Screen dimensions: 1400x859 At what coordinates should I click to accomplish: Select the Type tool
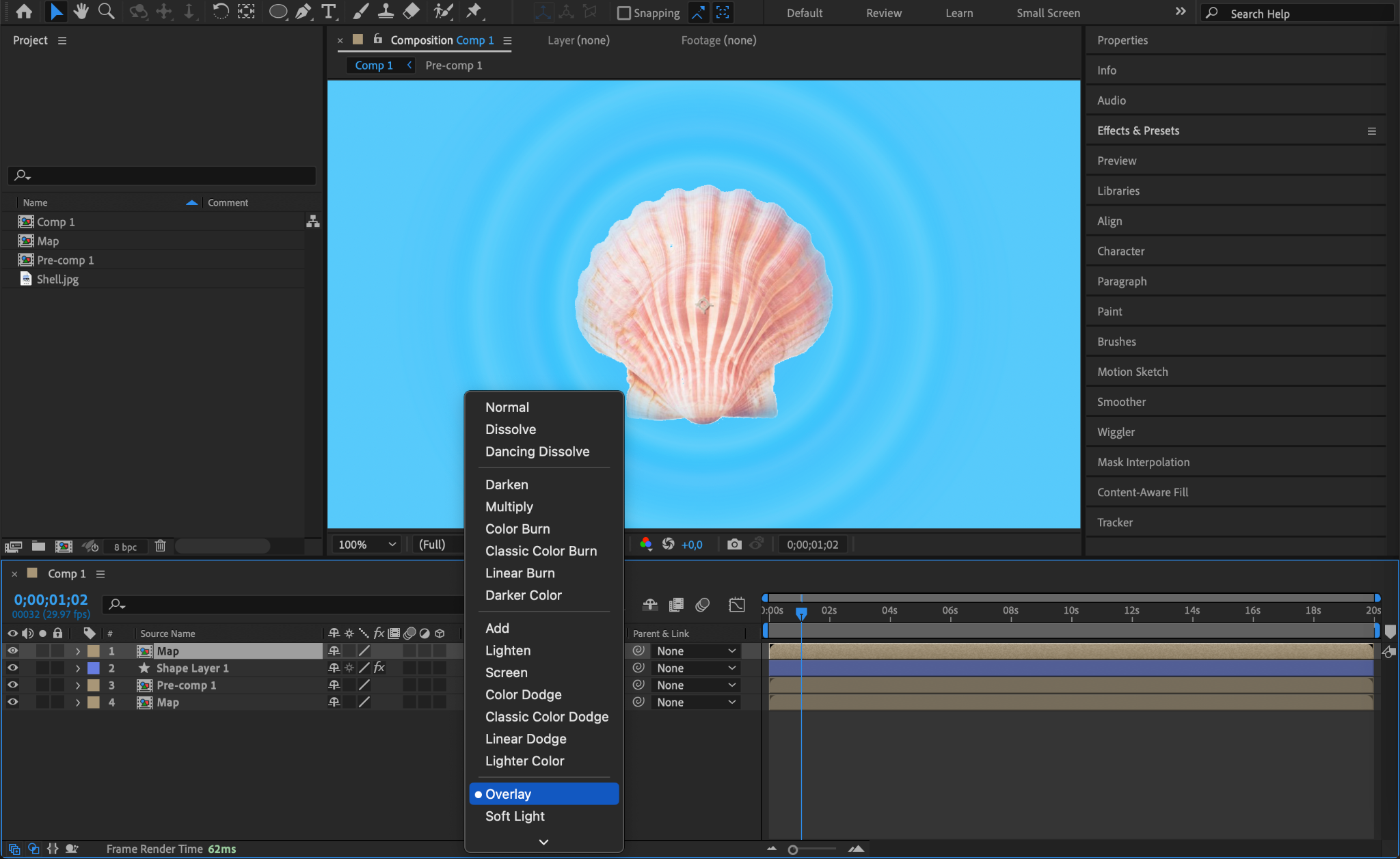tap(329, 12)
